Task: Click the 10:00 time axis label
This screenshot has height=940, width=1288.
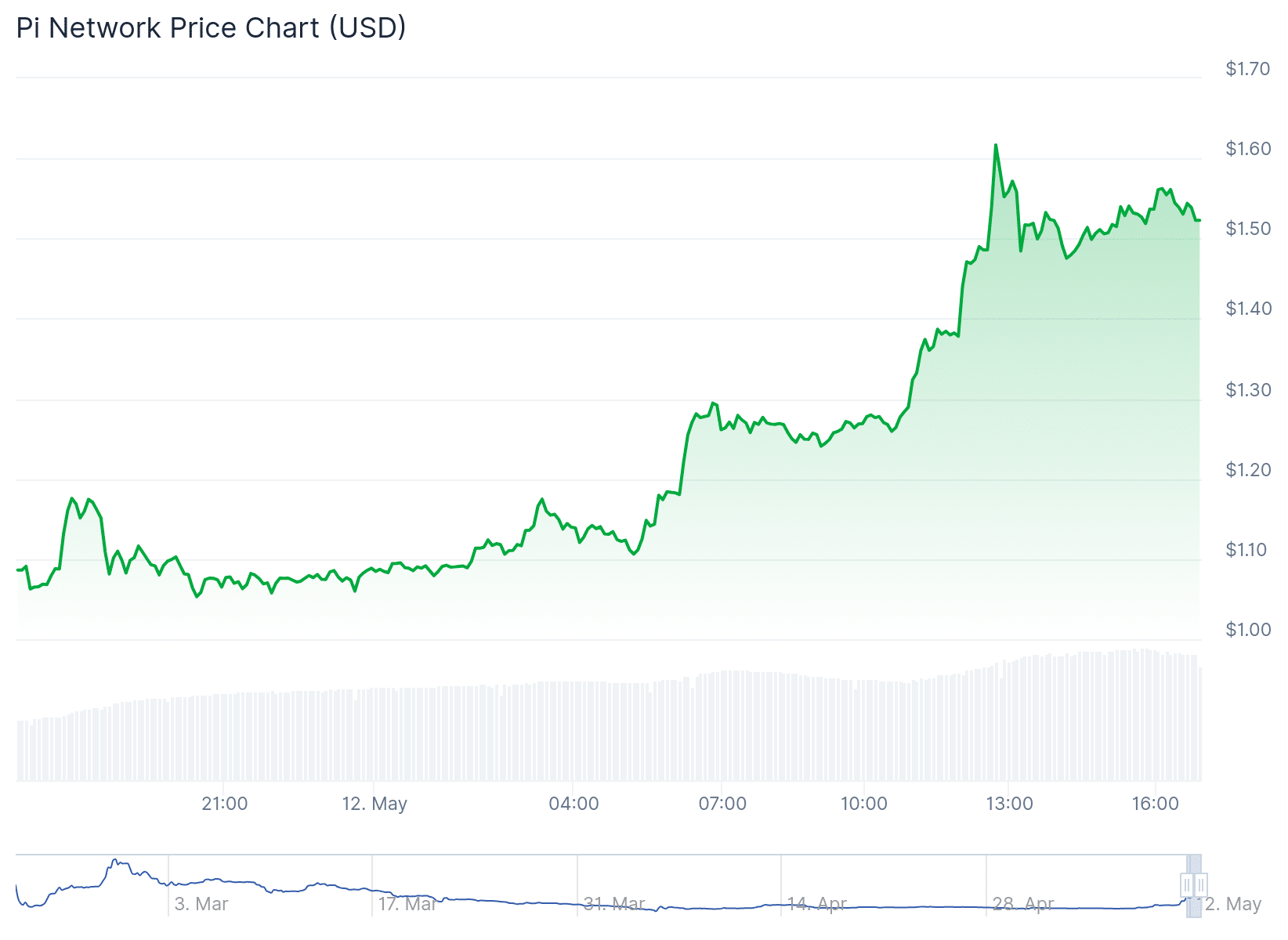Action: point(864,804)
